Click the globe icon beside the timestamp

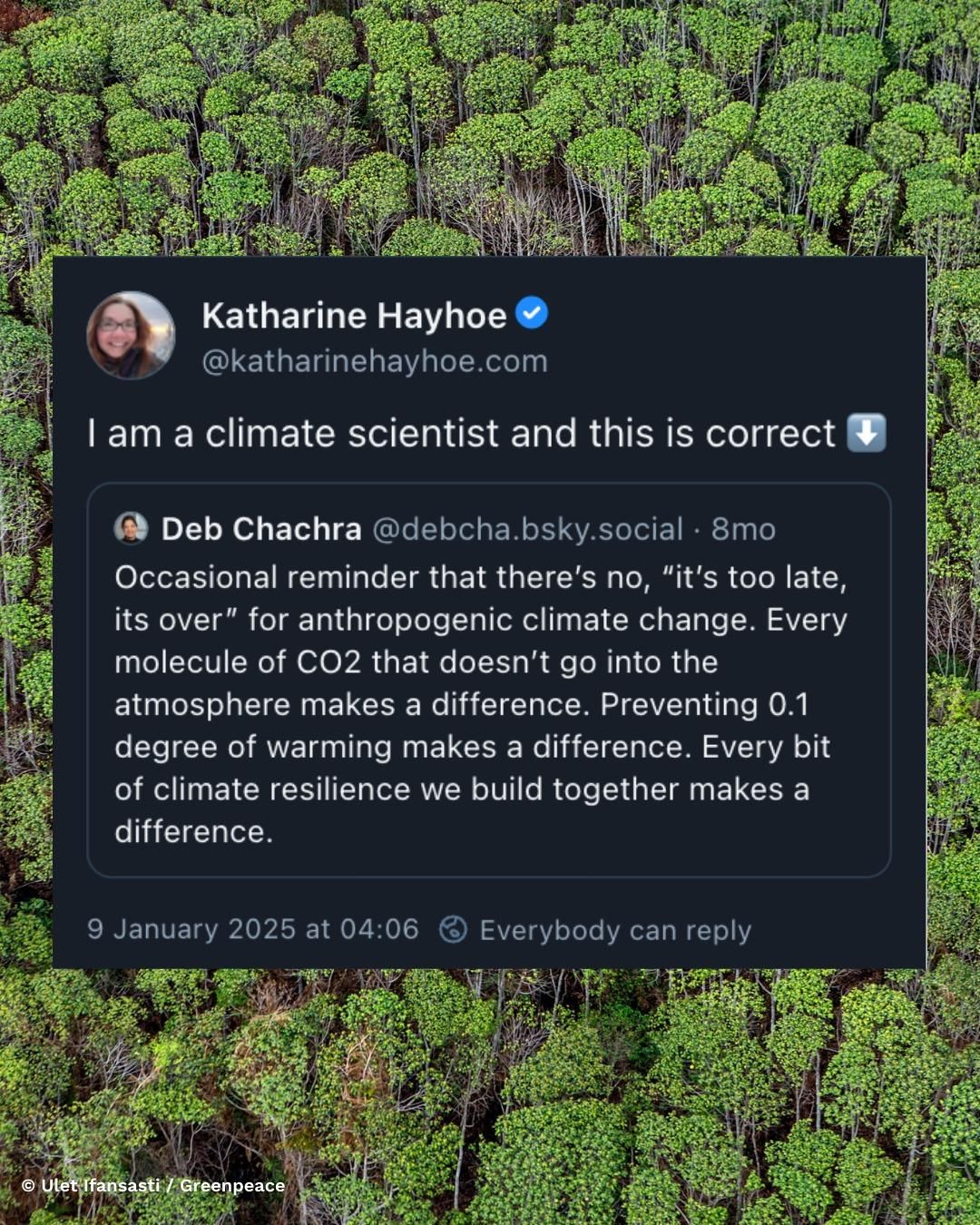click(x=454, y=928)
